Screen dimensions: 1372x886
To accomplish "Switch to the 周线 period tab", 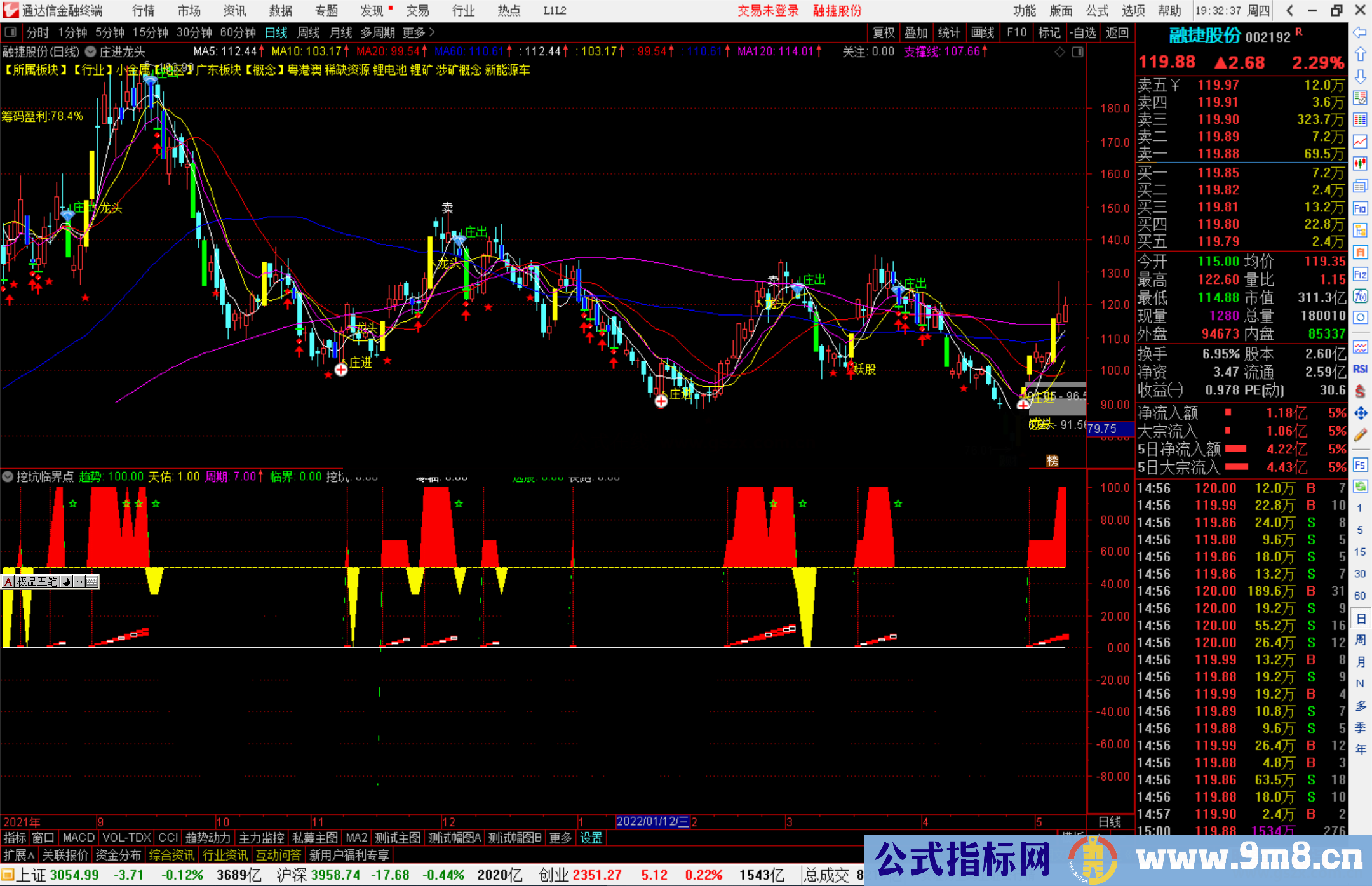I will coord(309,32).
